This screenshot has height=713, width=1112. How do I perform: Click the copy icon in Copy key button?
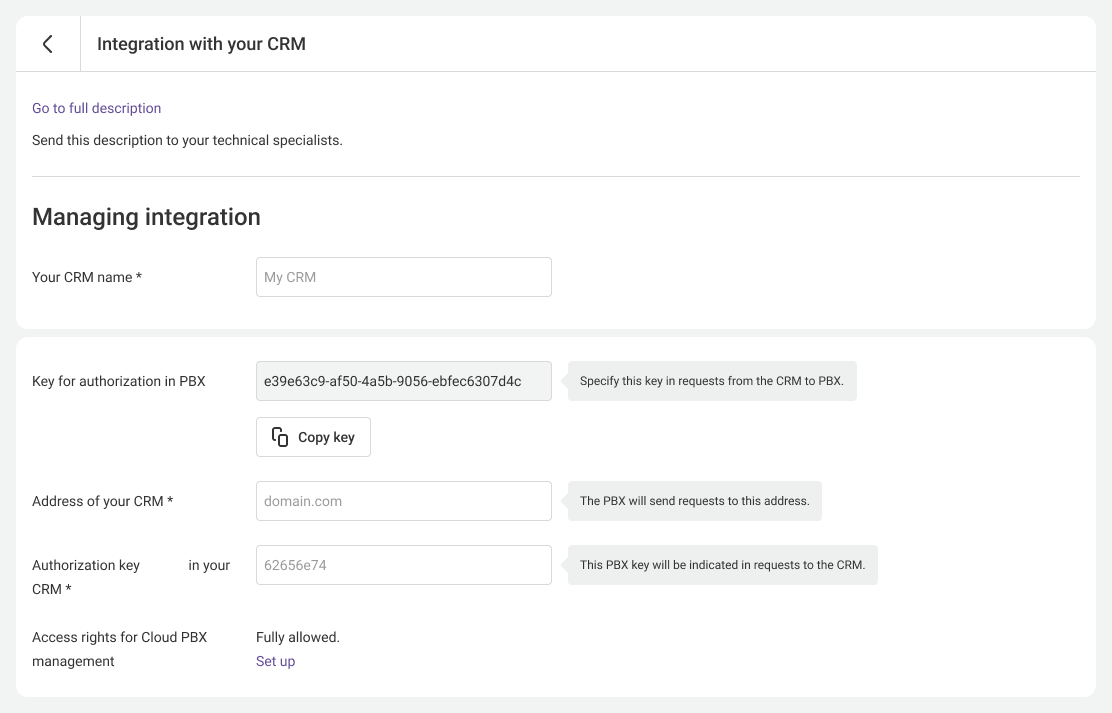point(280,437)
